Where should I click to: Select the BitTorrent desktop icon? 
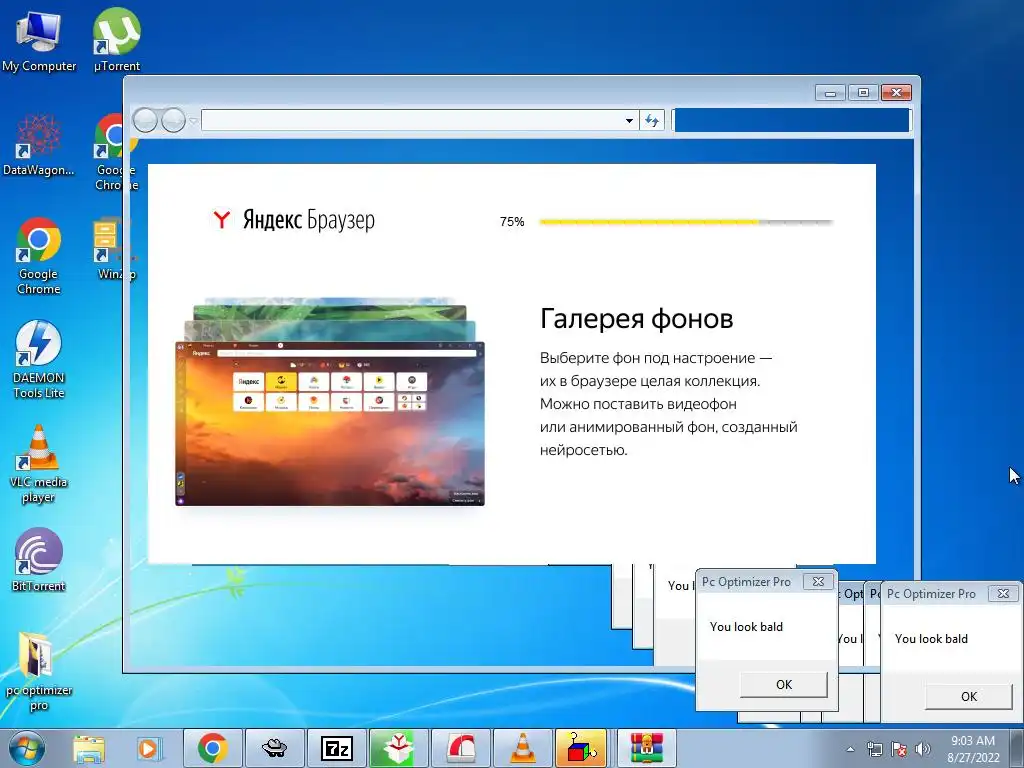coord(39,560)
